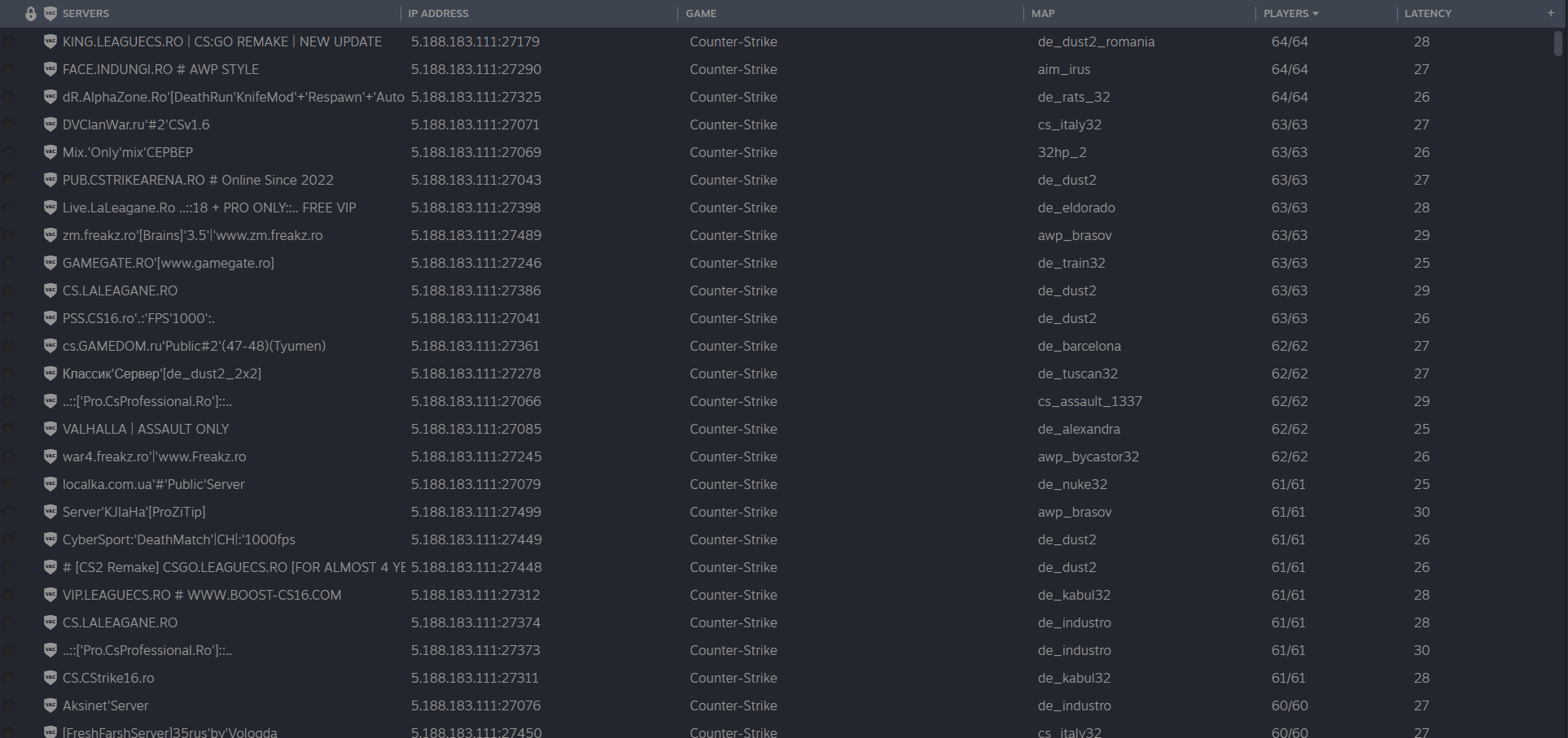Add a column with the plus icon
This screenshot has width=1568, height=738.
pos(1550,13)
